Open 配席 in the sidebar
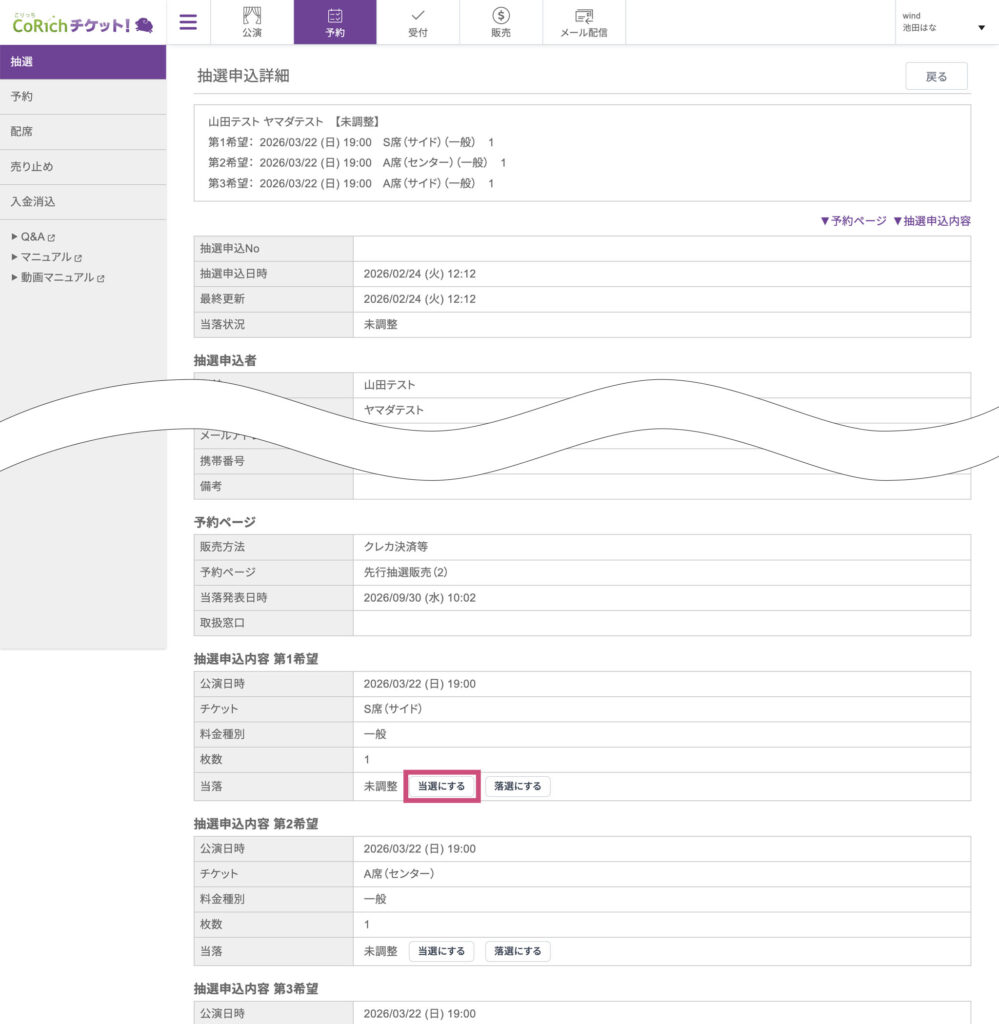999x1024 pixels. coord(82,132)
